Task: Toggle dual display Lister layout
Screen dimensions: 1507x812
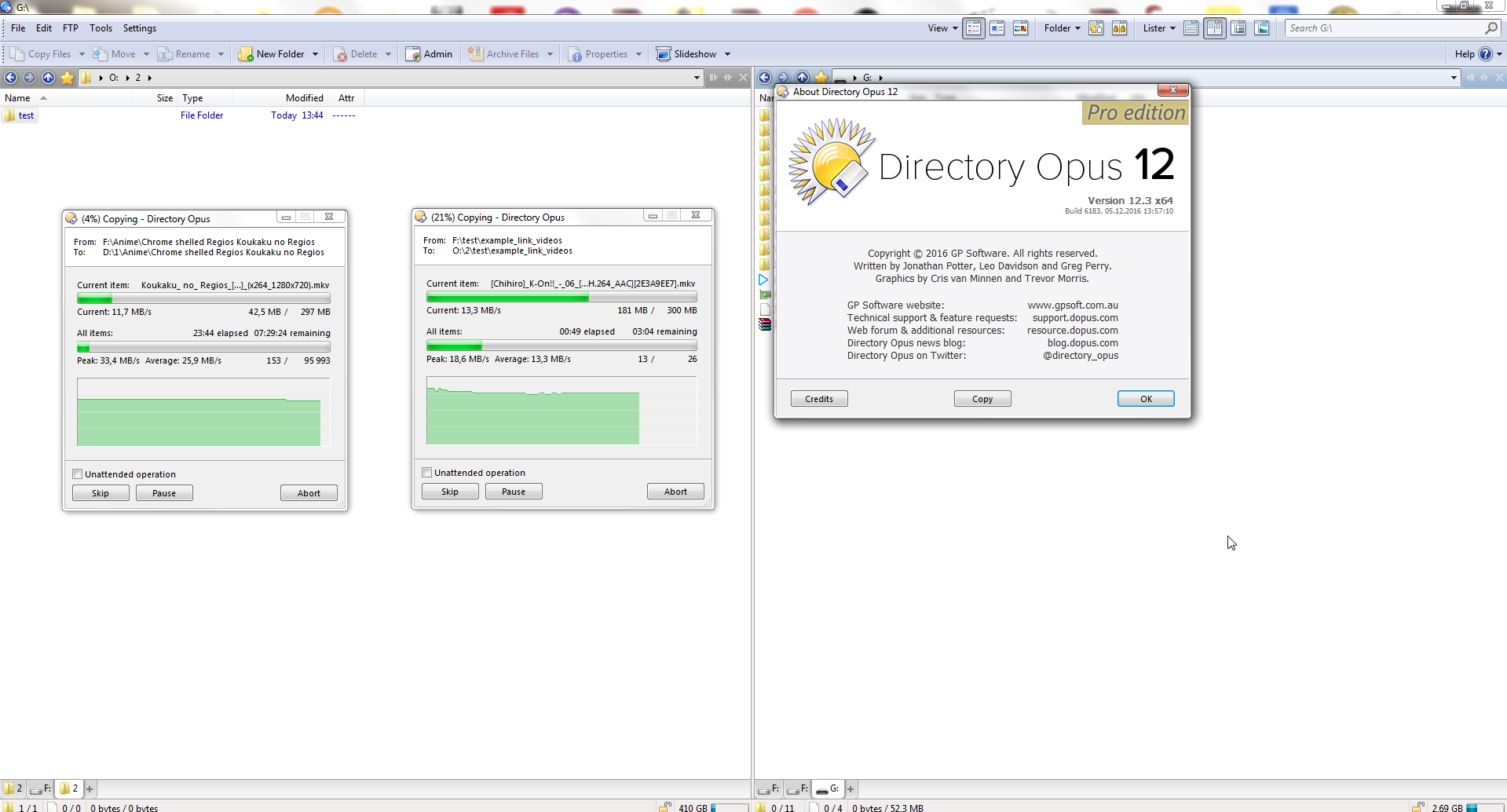Action: click(1215, 28)
